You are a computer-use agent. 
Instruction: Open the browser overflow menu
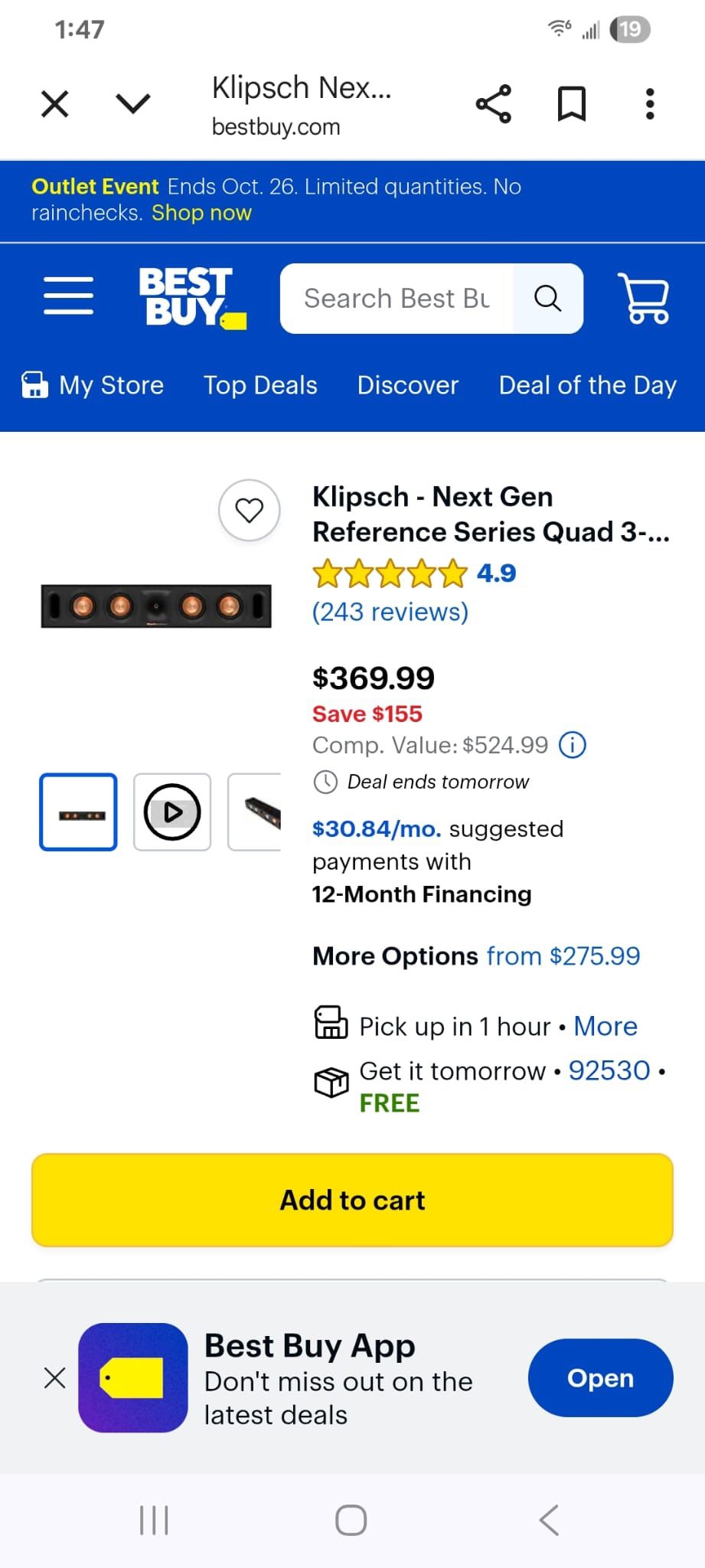point(649,102)
